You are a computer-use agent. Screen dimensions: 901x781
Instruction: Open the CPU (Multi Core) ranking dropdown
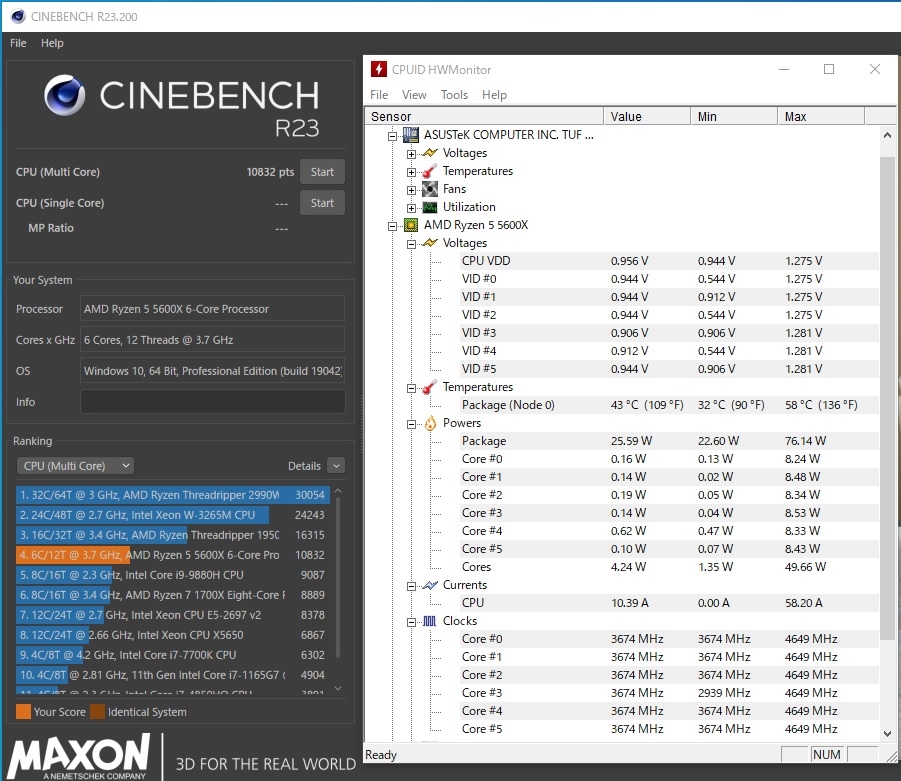click(75, 465)
